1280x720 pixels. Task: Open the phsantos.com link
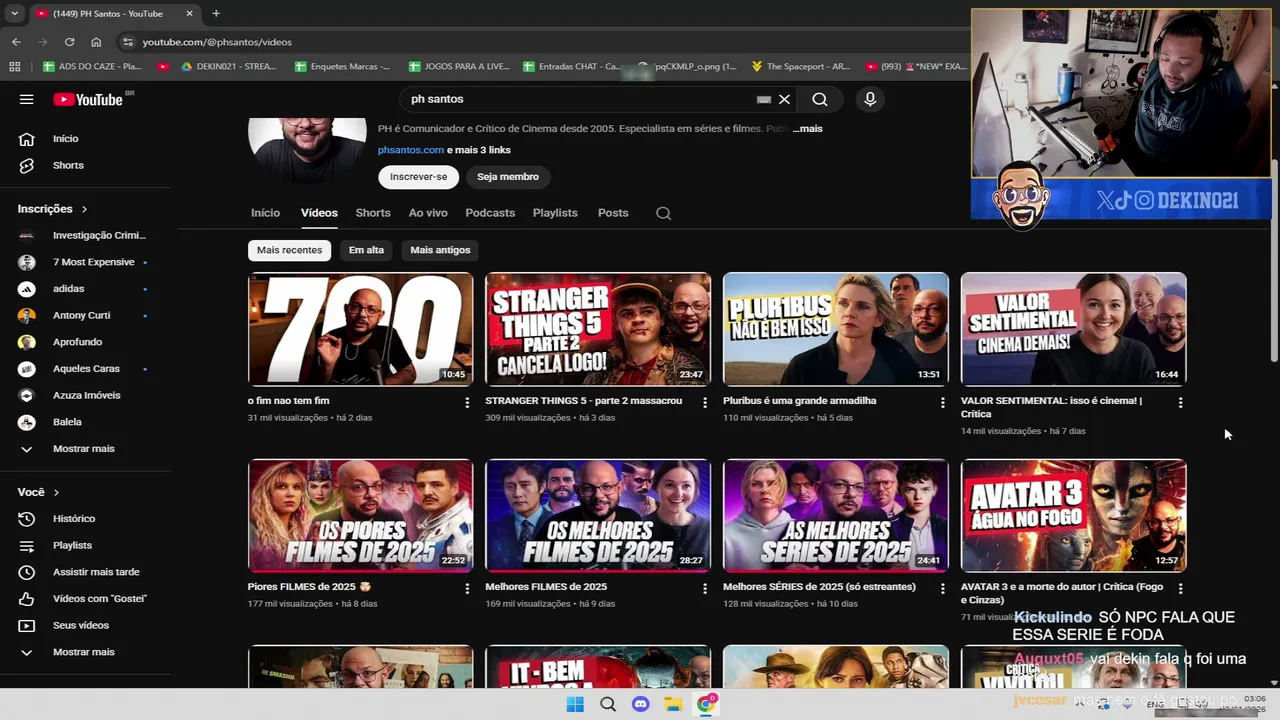411,150
